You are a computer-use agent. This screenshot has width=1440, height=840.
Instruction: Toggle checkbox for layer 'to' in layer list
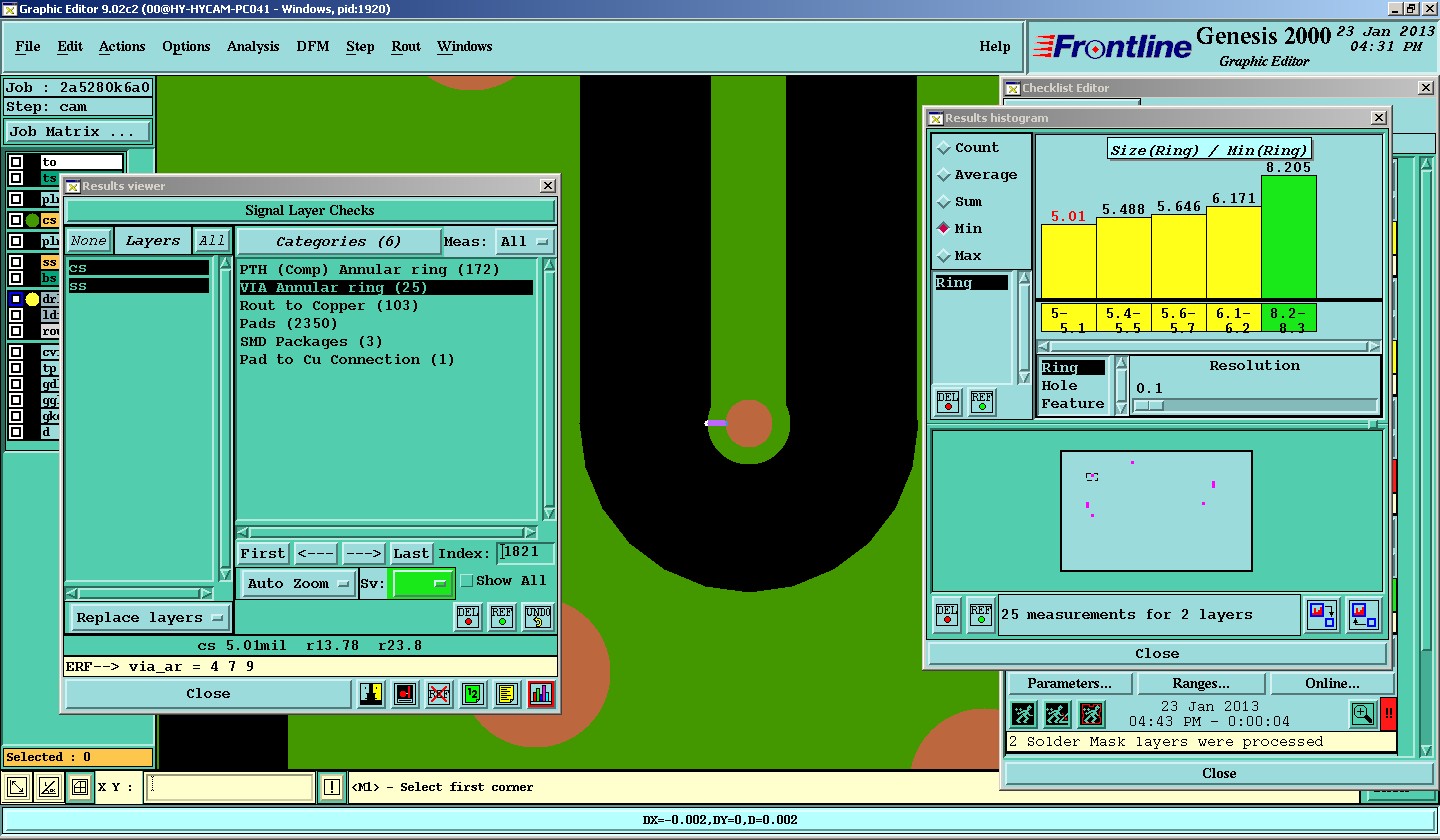point(17,162)
